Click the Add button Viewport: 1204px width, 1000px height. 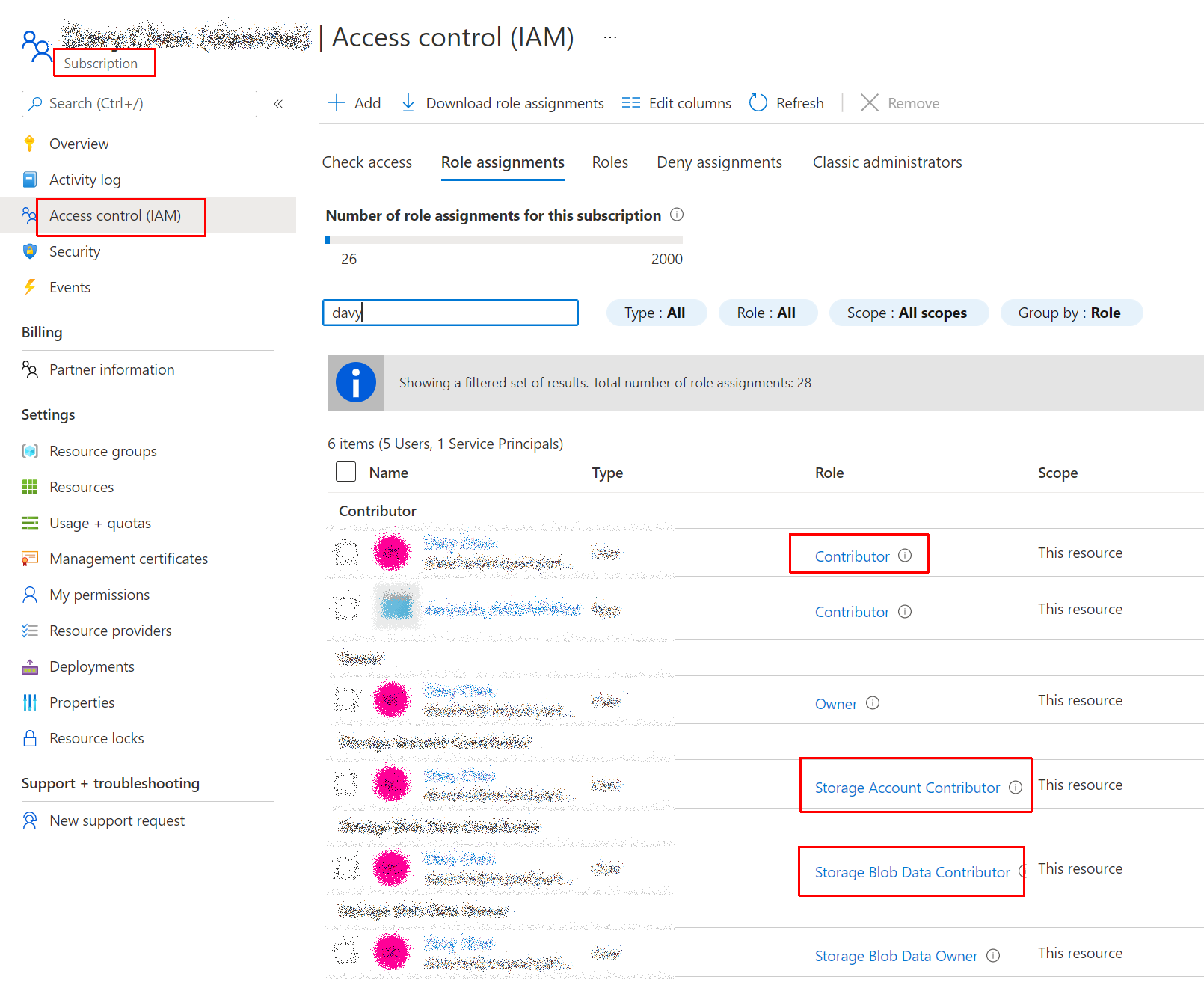[355, 103]
